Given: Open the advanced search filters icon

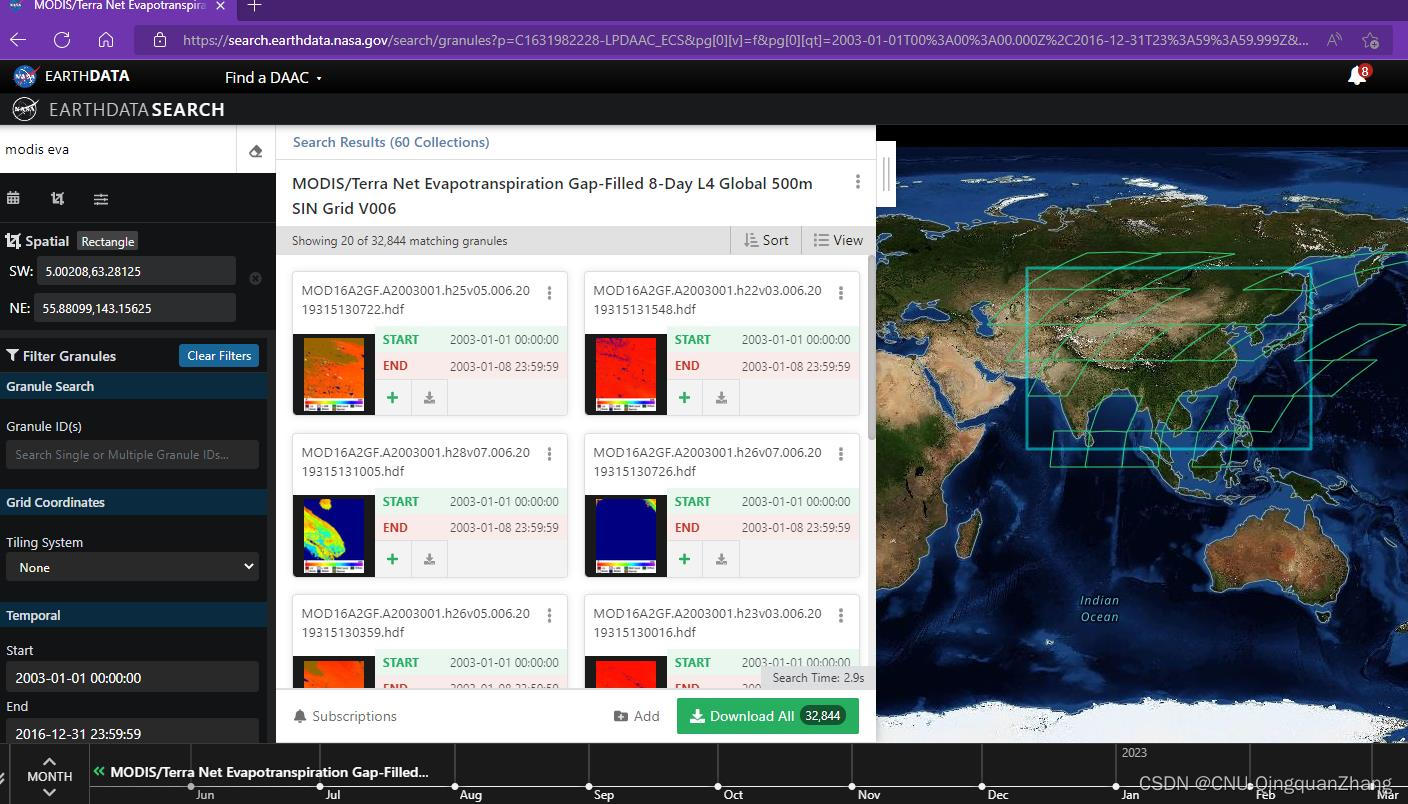Looking at the screenshot, I should pos(100,198).
